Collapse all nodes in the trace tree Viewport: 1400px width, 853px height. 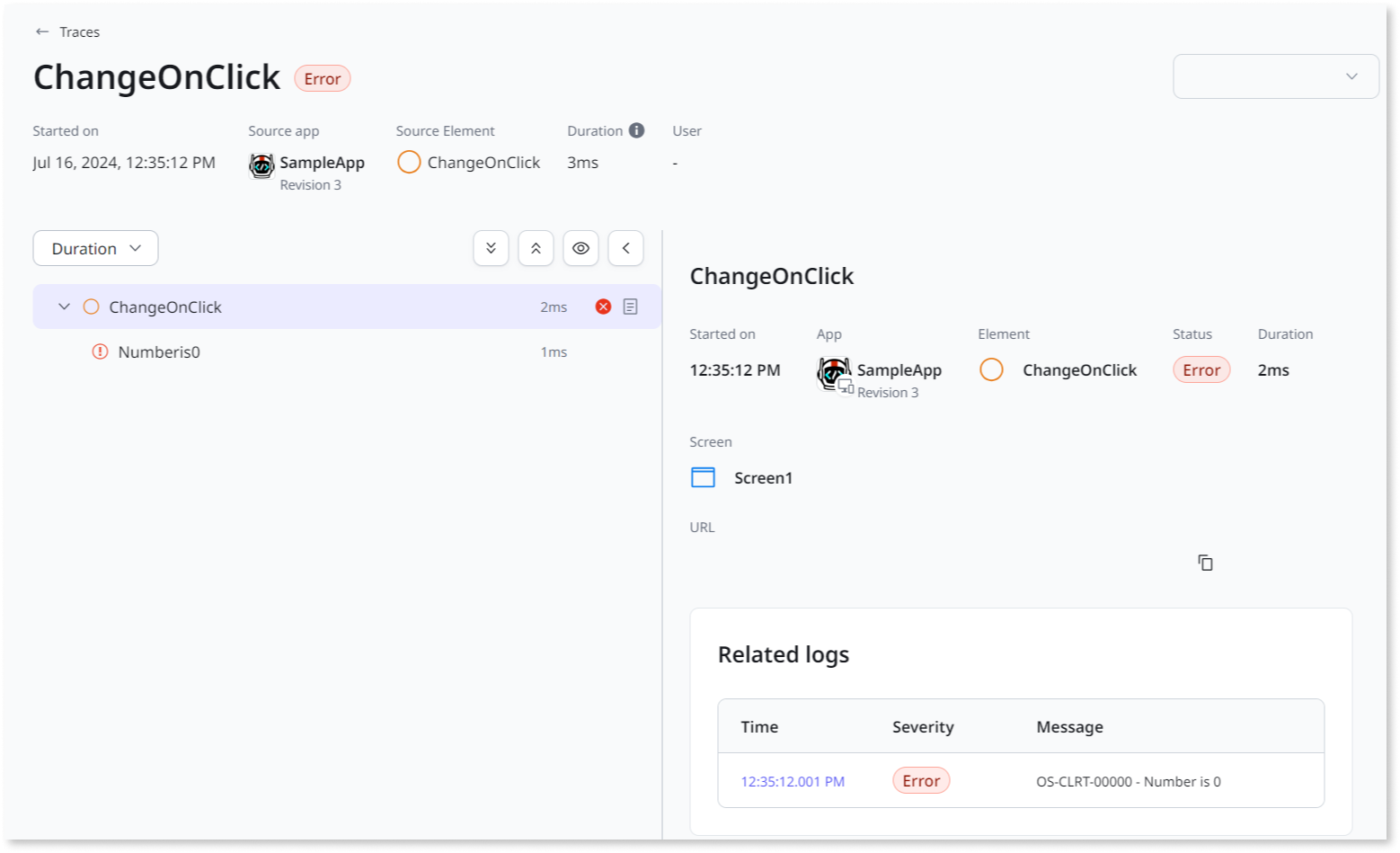click(536, 248)
